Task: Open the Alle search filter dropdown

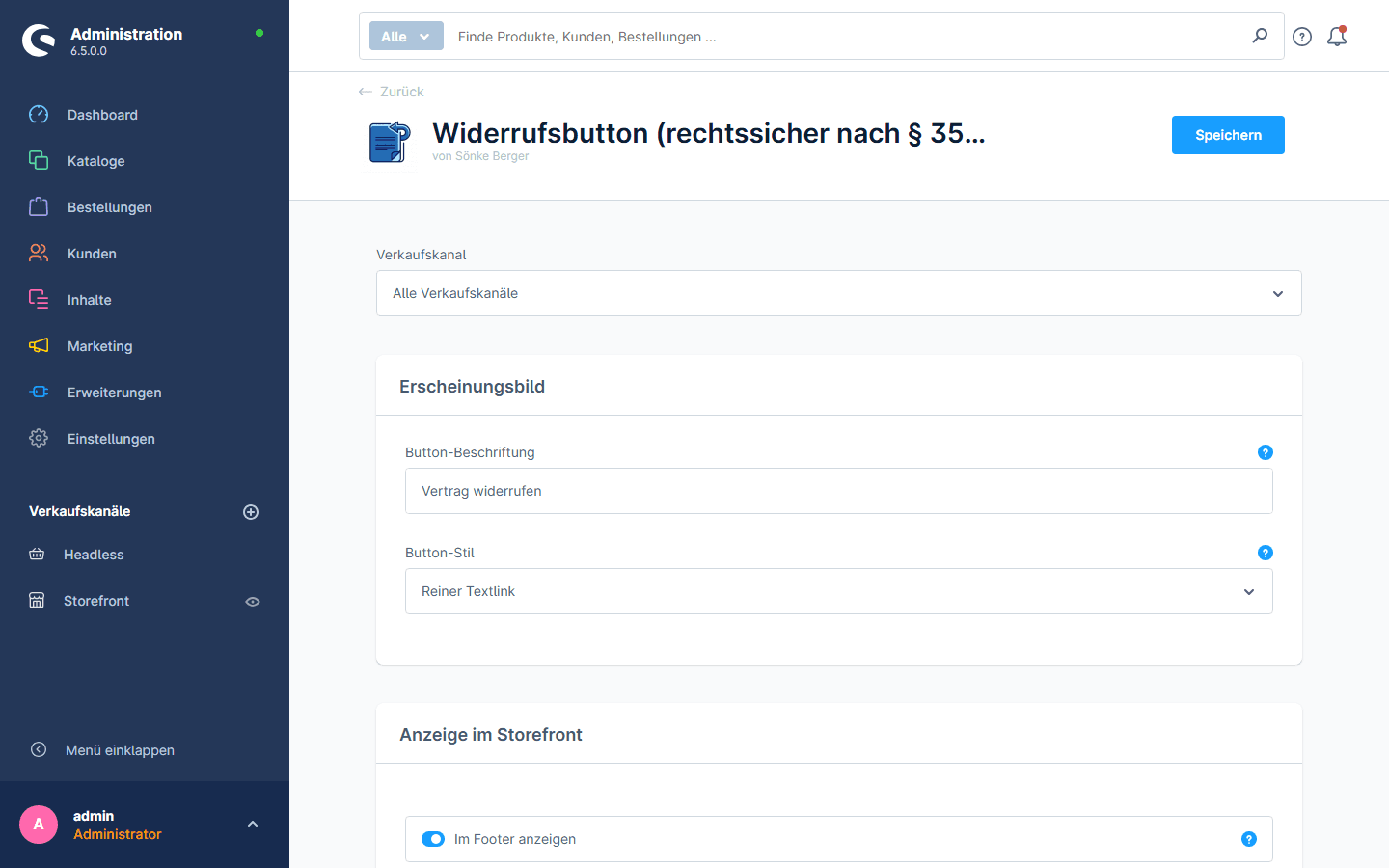Action: (406, 36)
